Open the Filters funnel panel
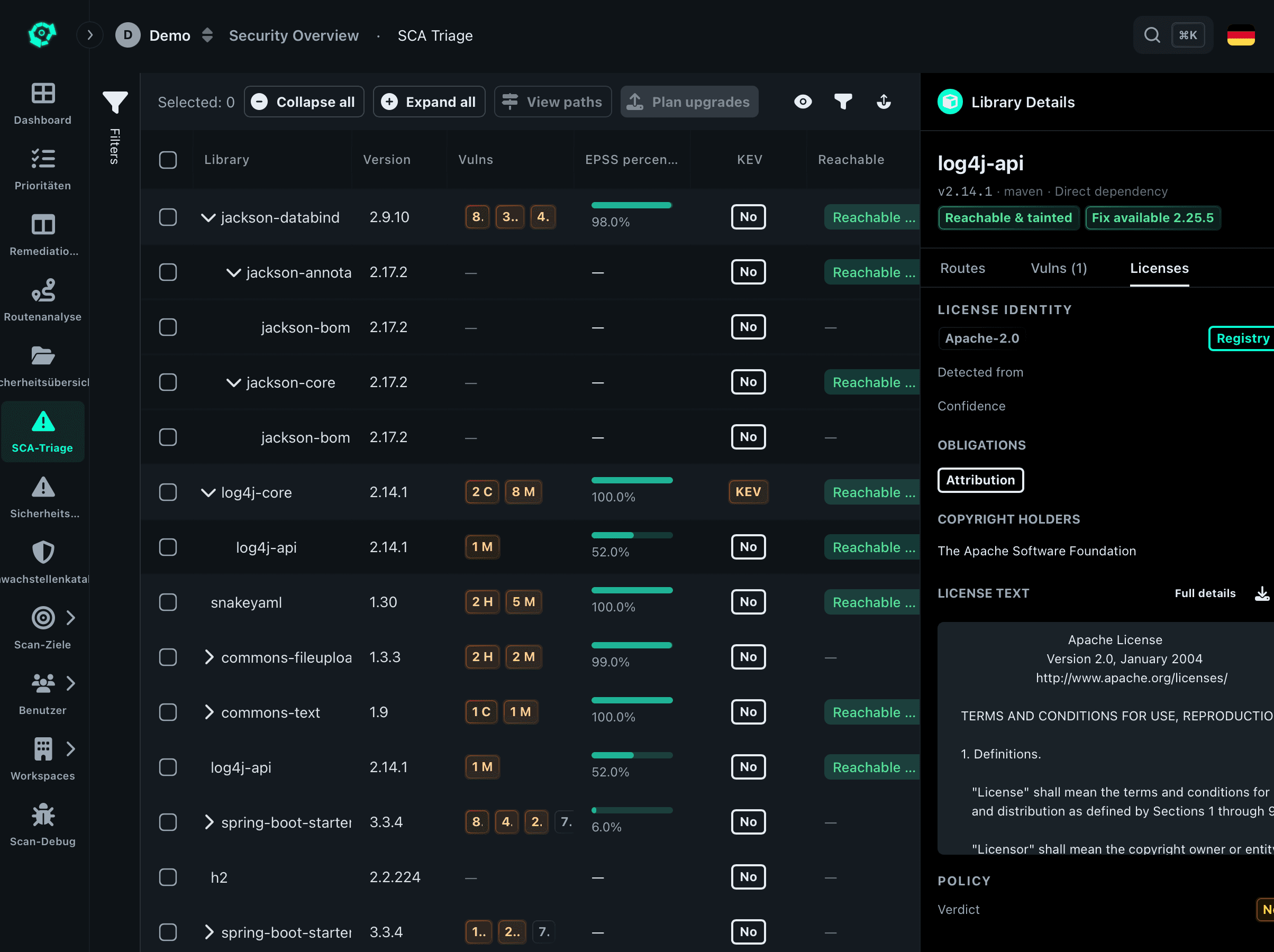The width and height of the screenshot is (1274, 952). coord(115,103)
